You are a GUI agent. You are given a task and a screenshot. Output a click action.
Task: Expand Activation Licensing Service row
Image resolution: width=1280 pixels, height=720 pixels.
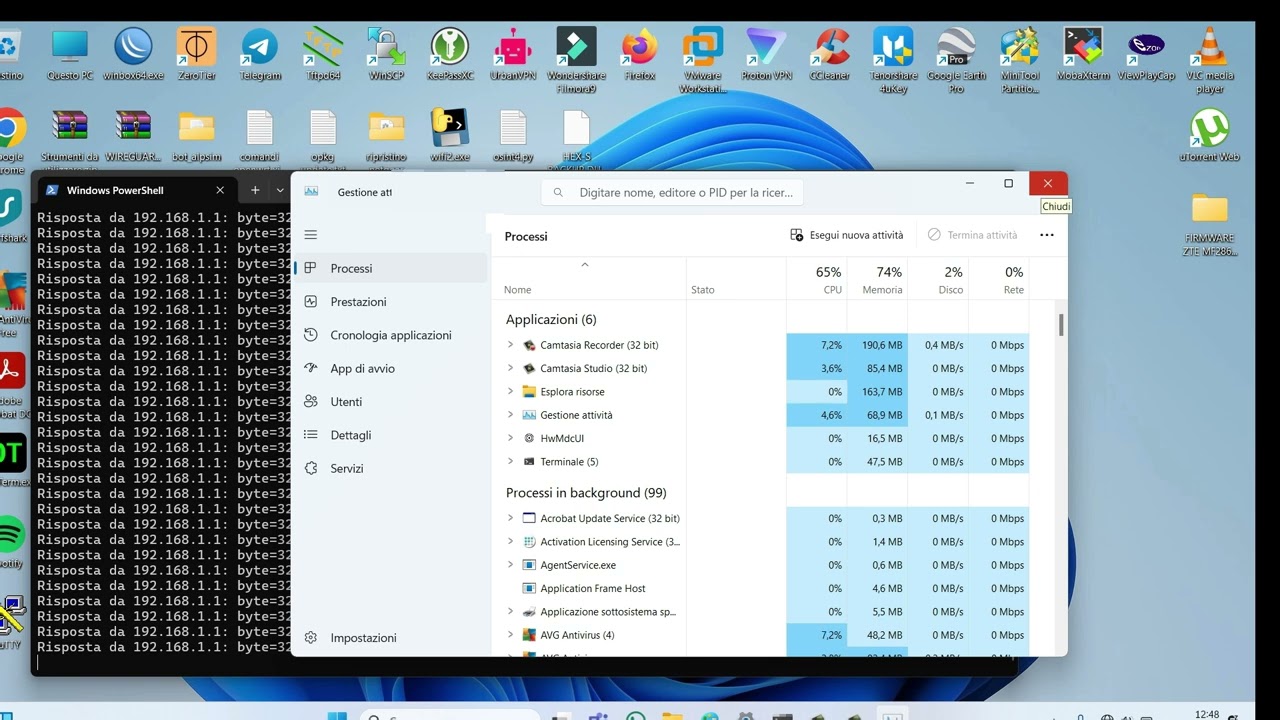[x=510, y=541]
